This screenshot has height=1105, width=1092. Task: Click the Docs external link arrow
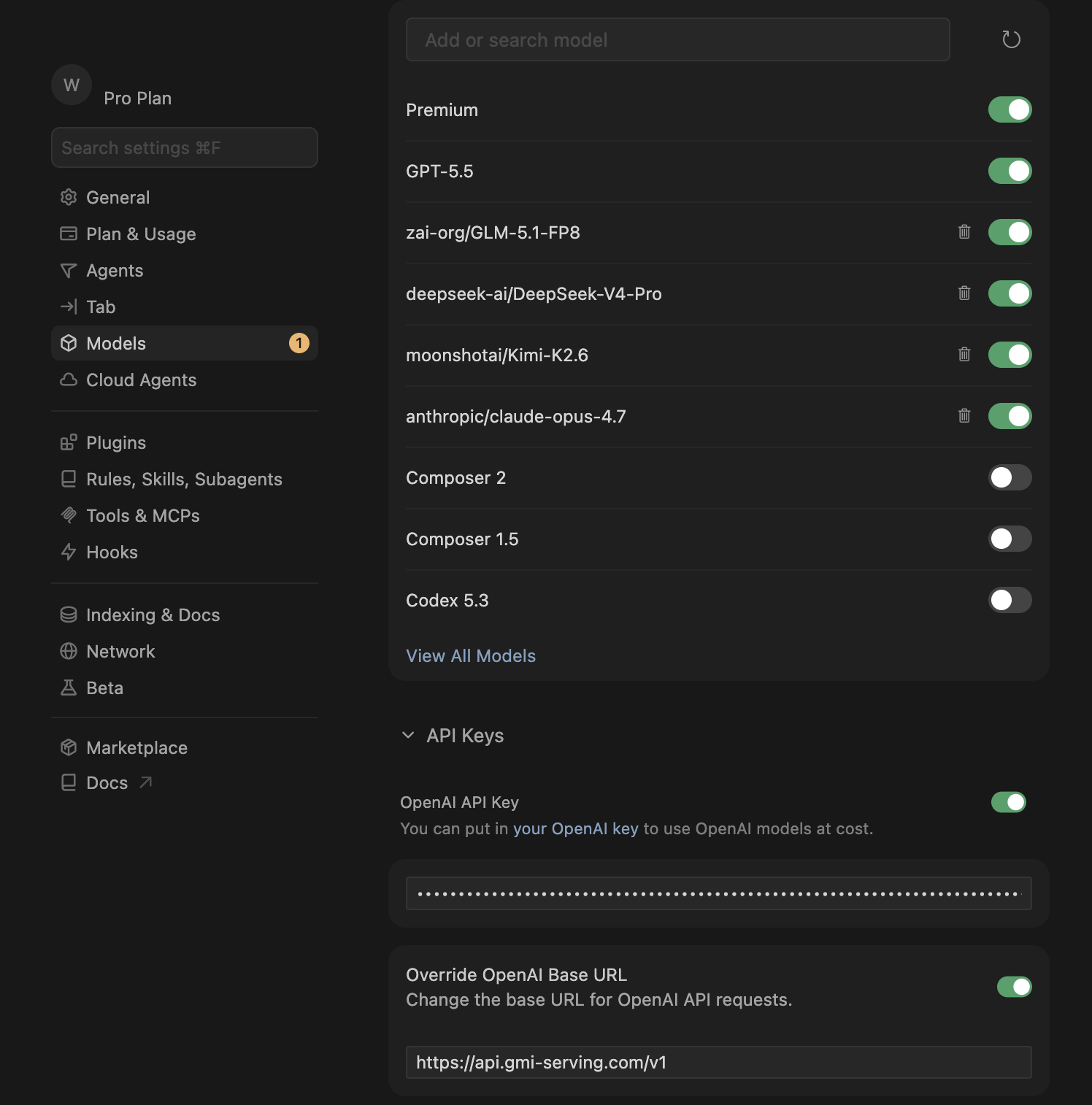(x=146, y=782)
